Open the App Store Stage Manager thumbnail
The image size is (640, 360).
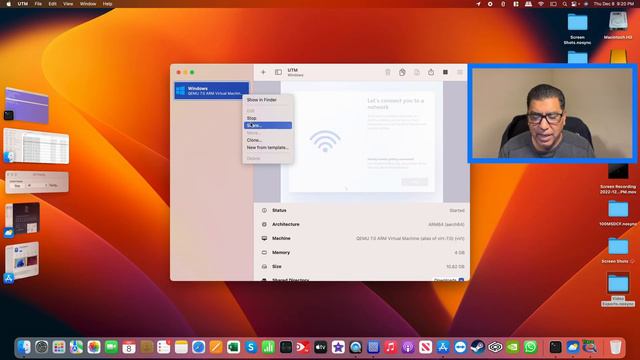22,261
